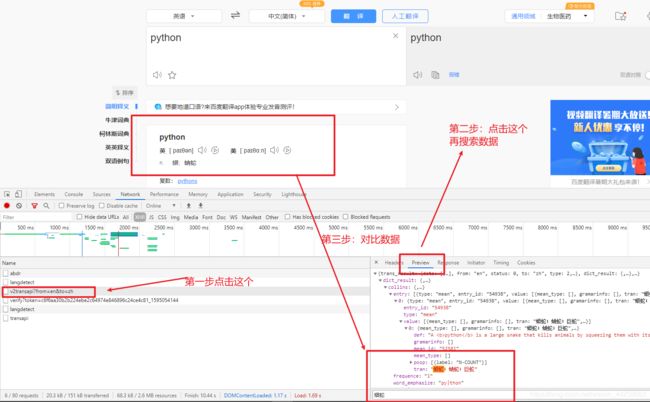The image size is (650, 402).
Task: Stop recording network log red button
Action: (7, 206)
